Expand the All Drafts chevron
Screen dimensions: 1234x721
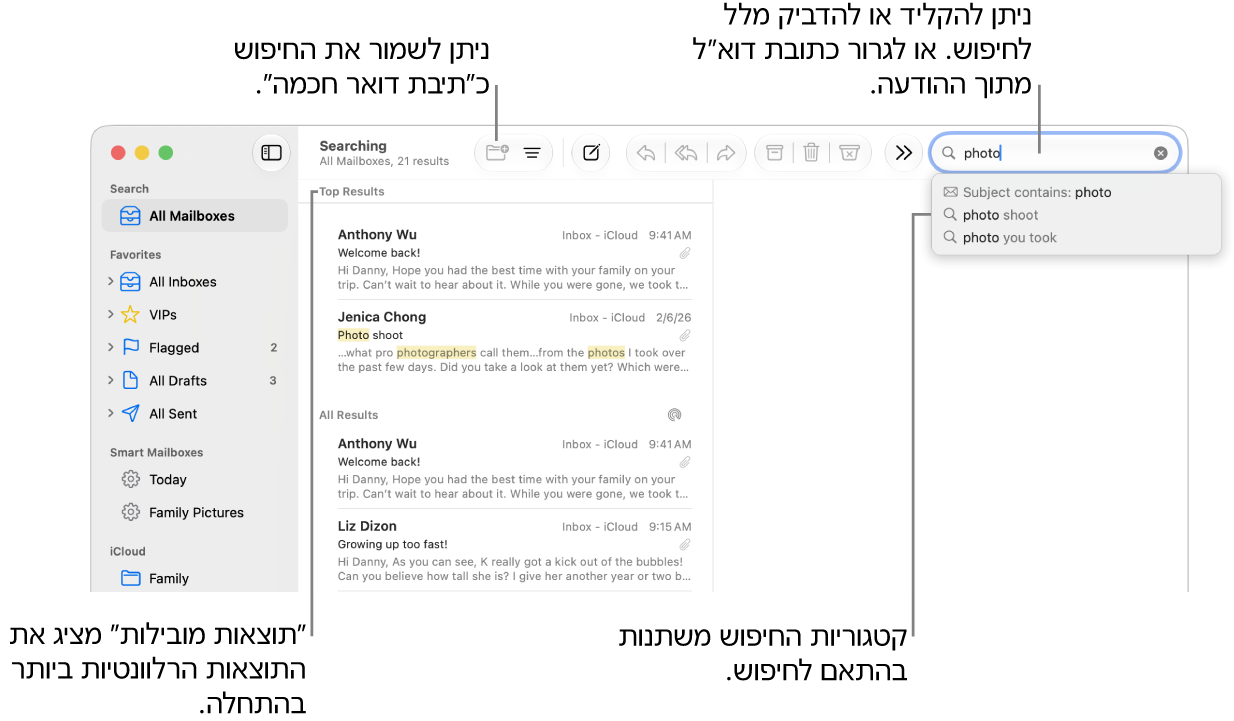(x=111, y=381)
